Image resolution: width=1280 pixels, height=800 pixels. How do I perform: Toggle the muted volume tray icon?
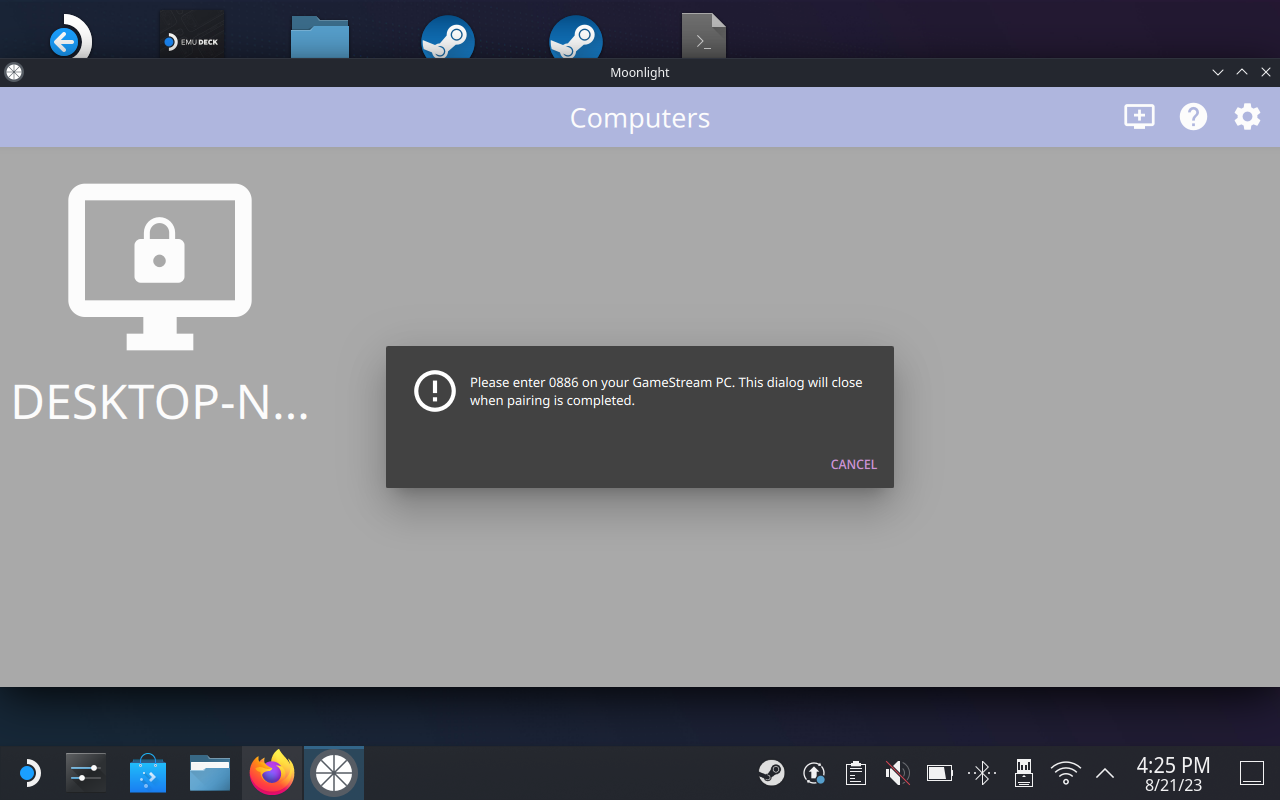897,773
